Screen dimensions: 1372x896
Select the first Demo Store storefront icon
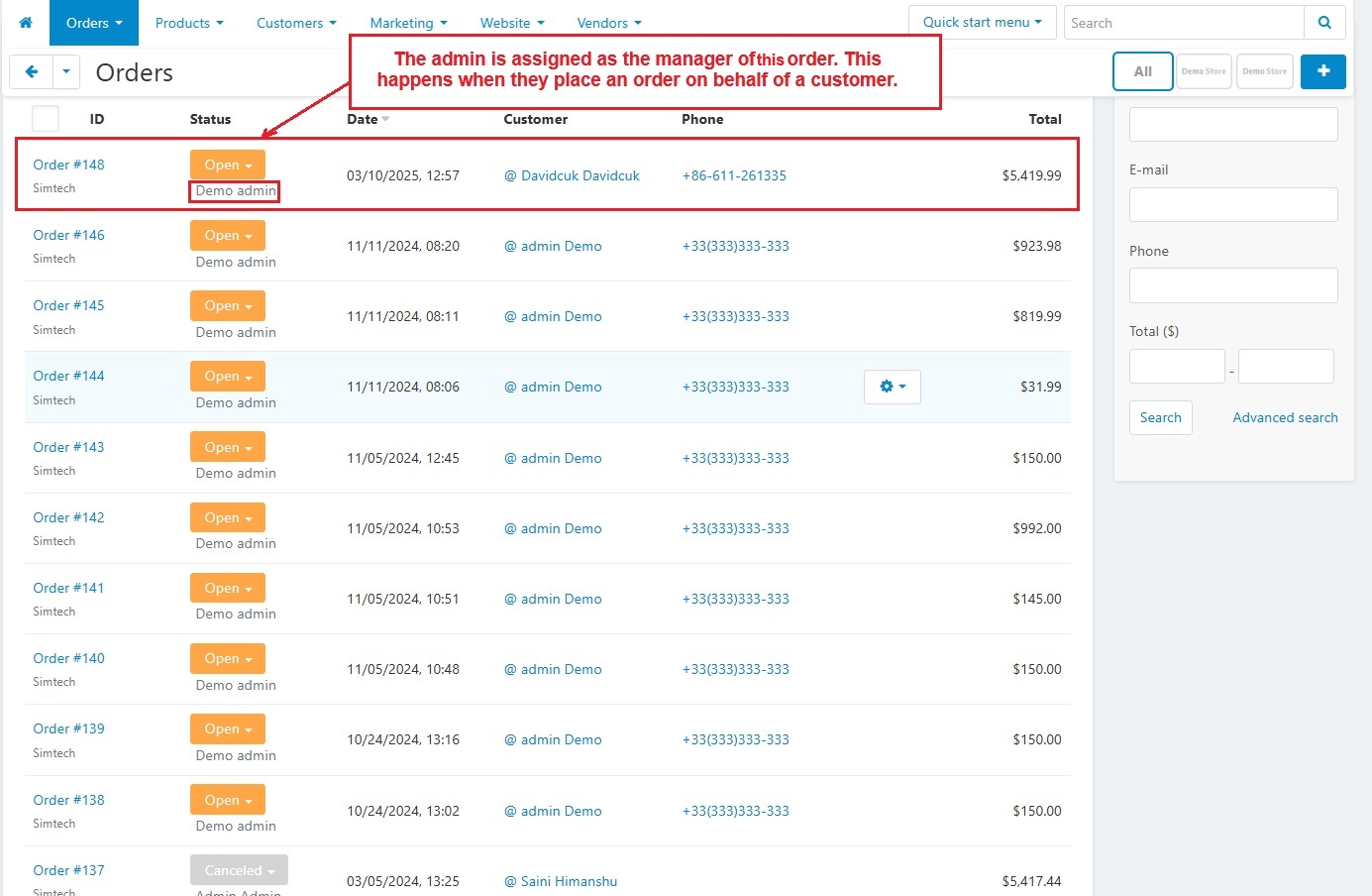click(x=1203, y=71)
